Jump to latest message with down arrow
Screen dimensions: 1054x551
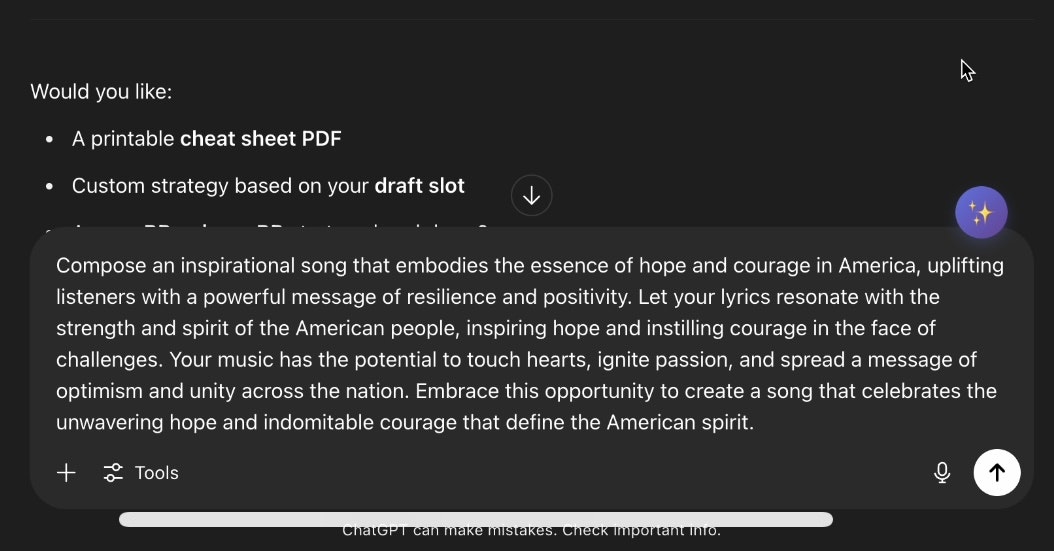532,196
